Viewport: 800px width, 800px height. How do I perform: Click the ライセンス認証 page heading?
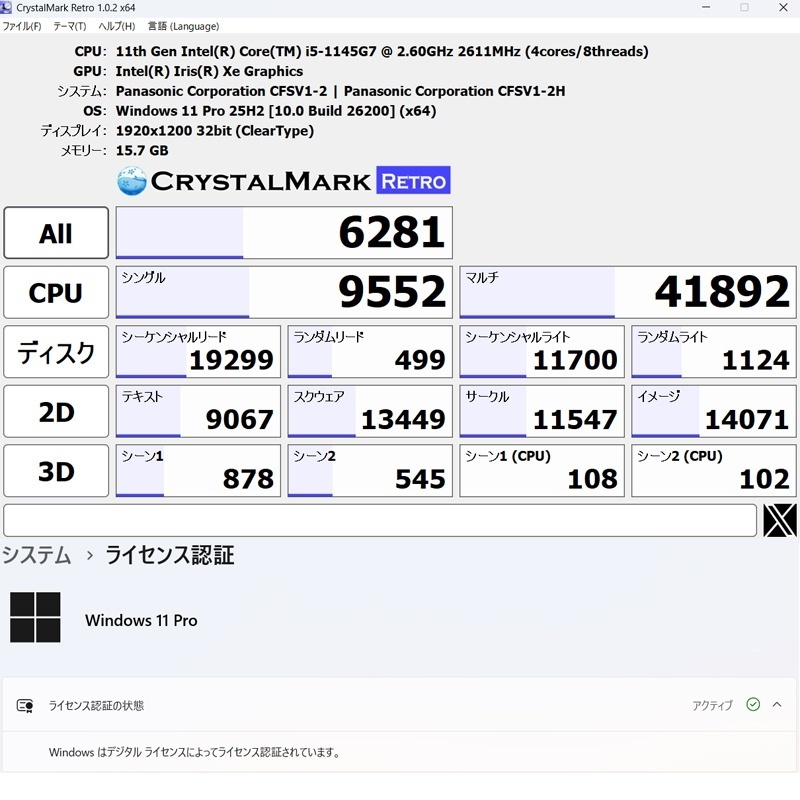tap(170, 555)
